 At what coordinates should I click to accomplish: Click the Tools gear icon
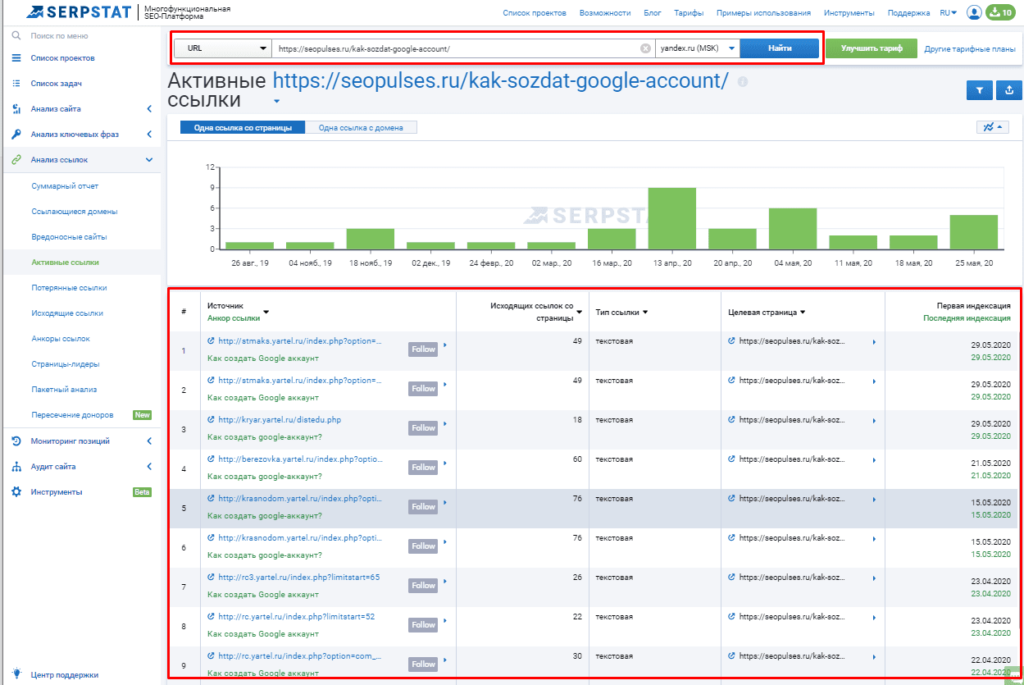[16, 492]
